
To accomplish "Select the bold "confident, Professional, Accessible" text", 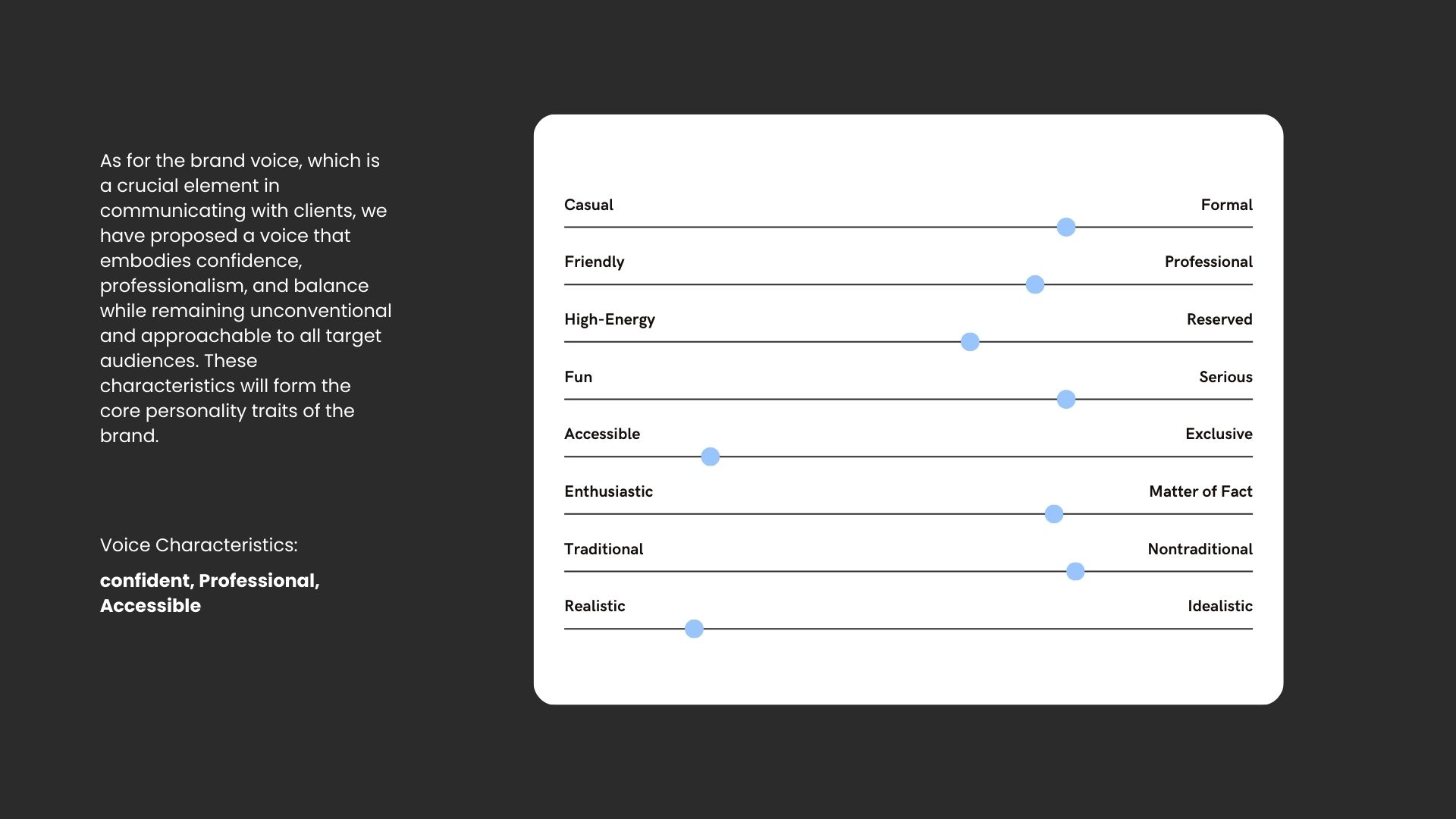I will [x=209, y=593].
